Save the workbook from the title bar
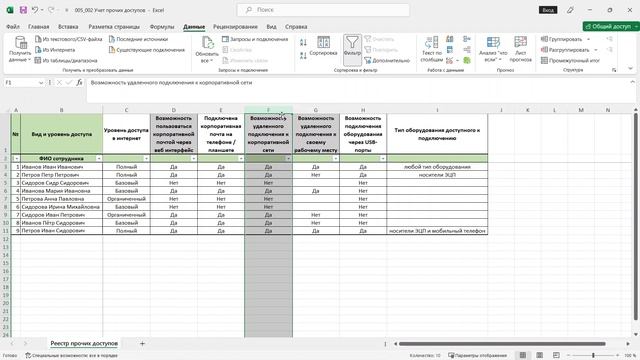The image size is (640, 360). click(23, 10)
